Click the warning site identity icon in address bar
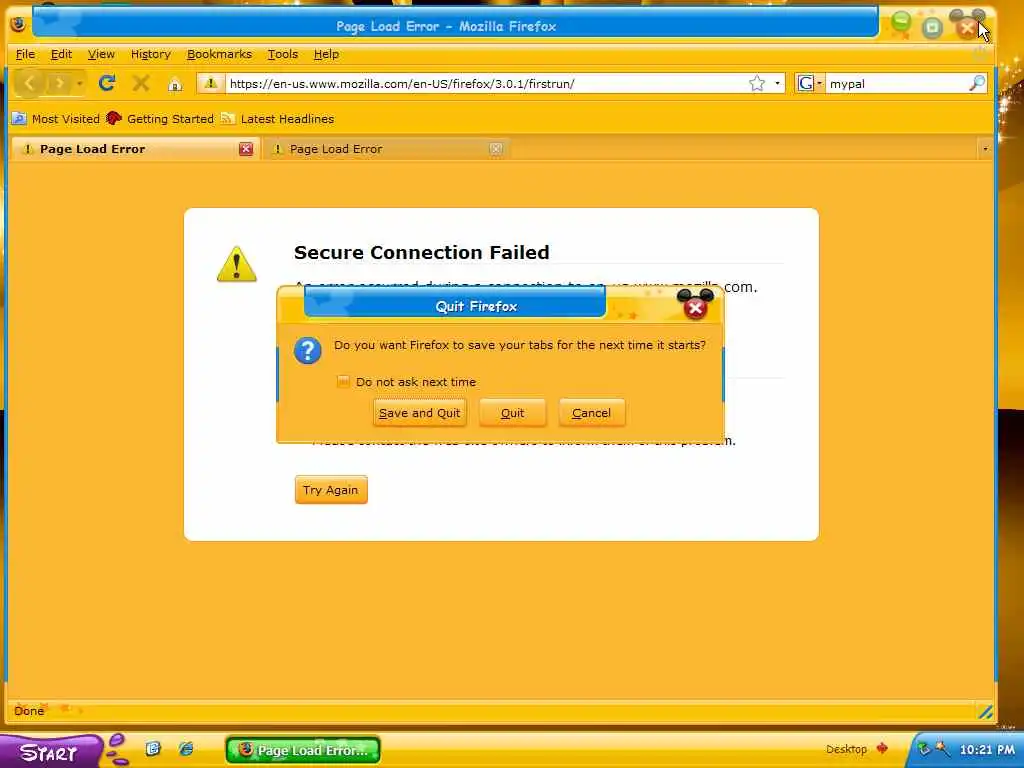Image resolution: width=1024 pixels, height=768 pixels. point(210,83)
